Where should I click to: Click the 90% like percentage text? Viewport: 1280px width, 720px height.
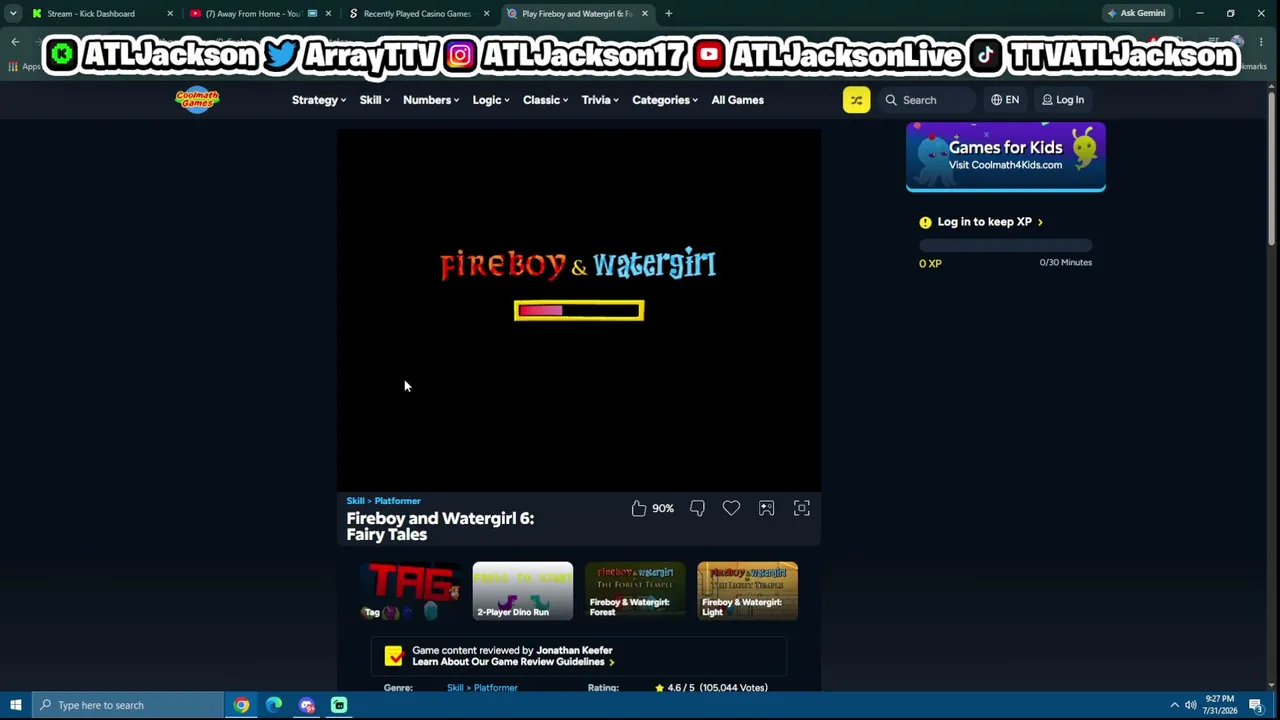[663, 508]
